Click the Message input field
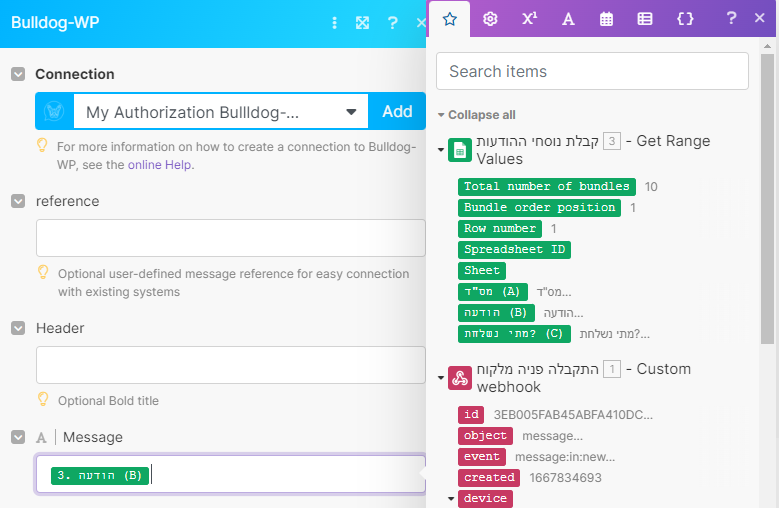This screenshot has height=508, width=779. coord(231,474)
